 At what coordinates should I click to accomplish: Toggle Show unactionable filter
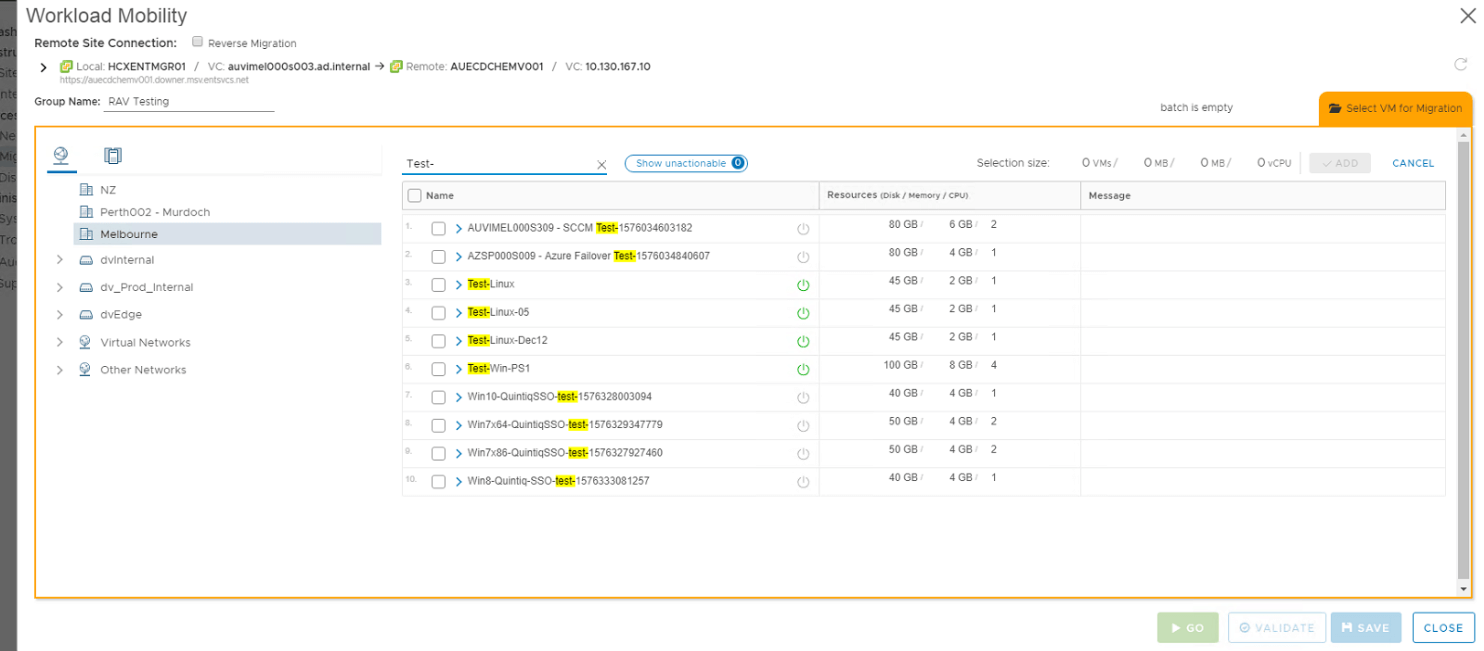coord(685,163)
